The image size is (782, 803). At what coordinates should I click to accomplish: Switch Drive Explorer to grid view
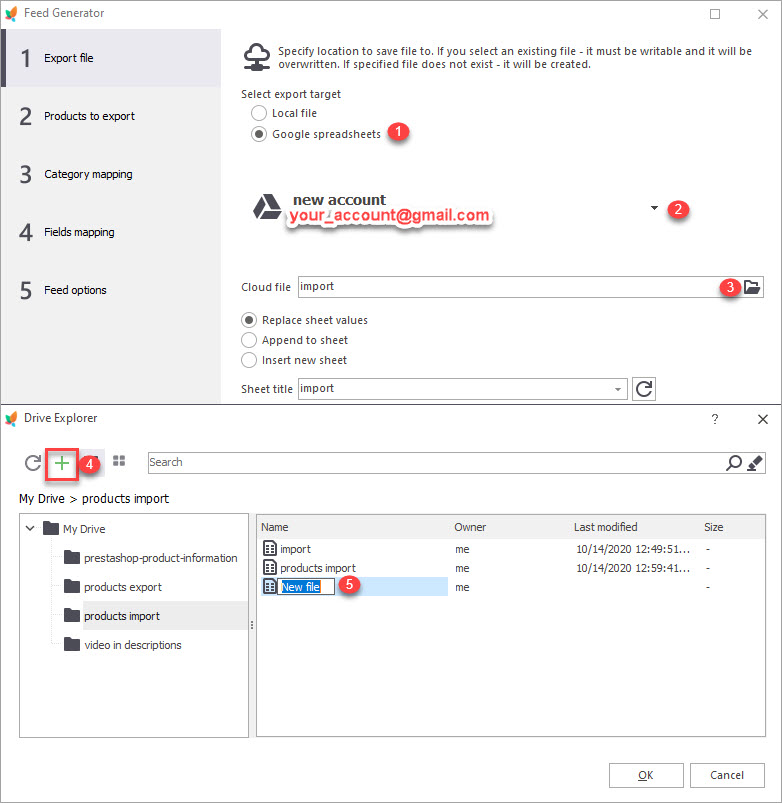pos(119,461)
